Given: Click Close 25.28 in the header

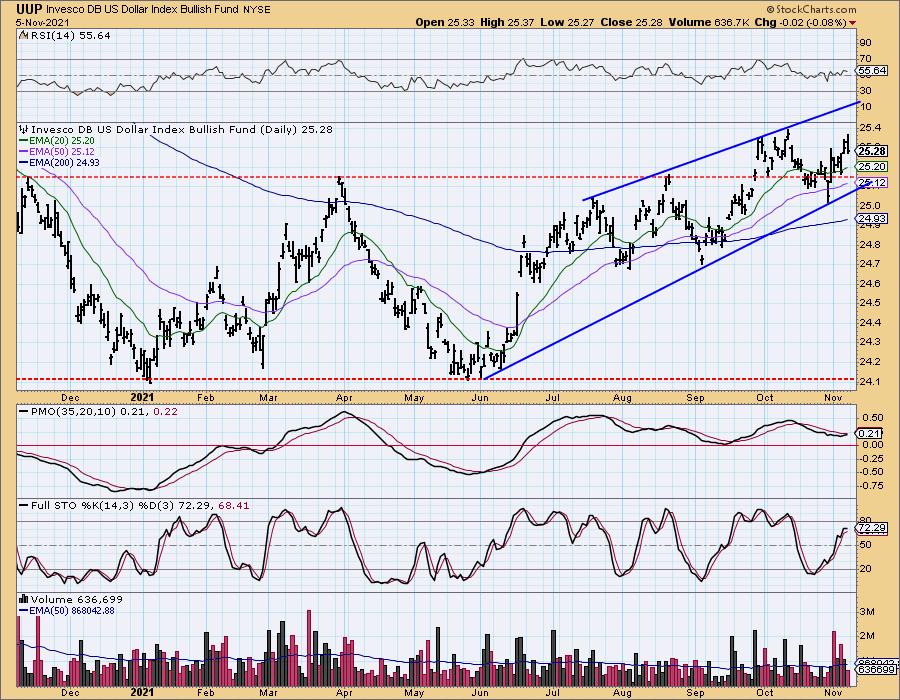Looking at the screenshot, I should click(631, 22).
